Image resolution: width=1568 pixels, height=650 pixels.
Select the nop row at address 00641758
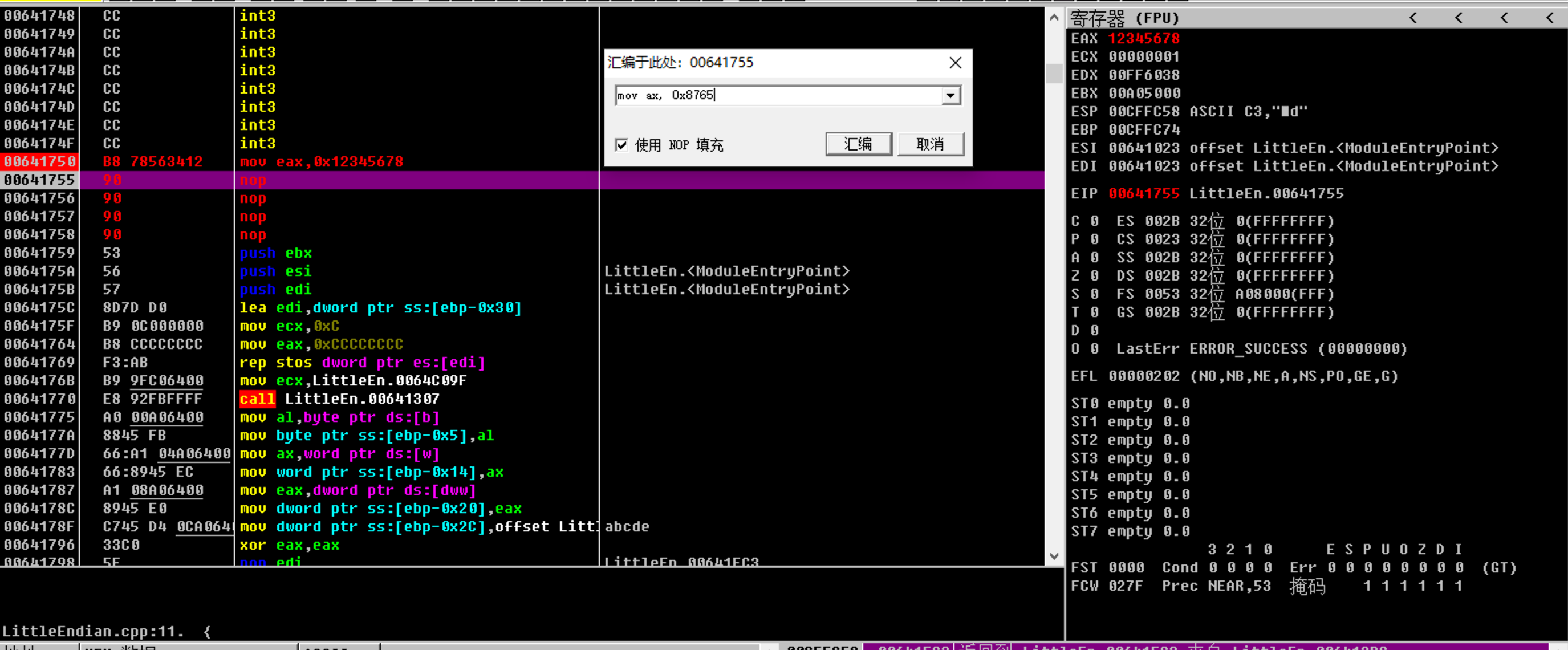(522, 235)
